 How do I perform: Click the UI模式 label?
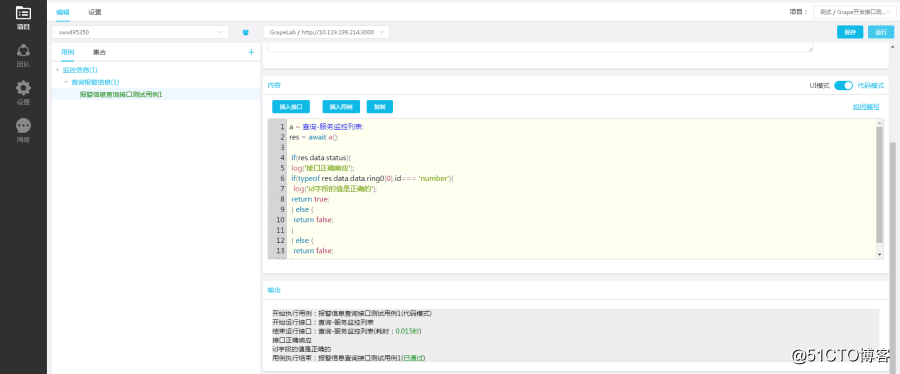tap(820, 85)
